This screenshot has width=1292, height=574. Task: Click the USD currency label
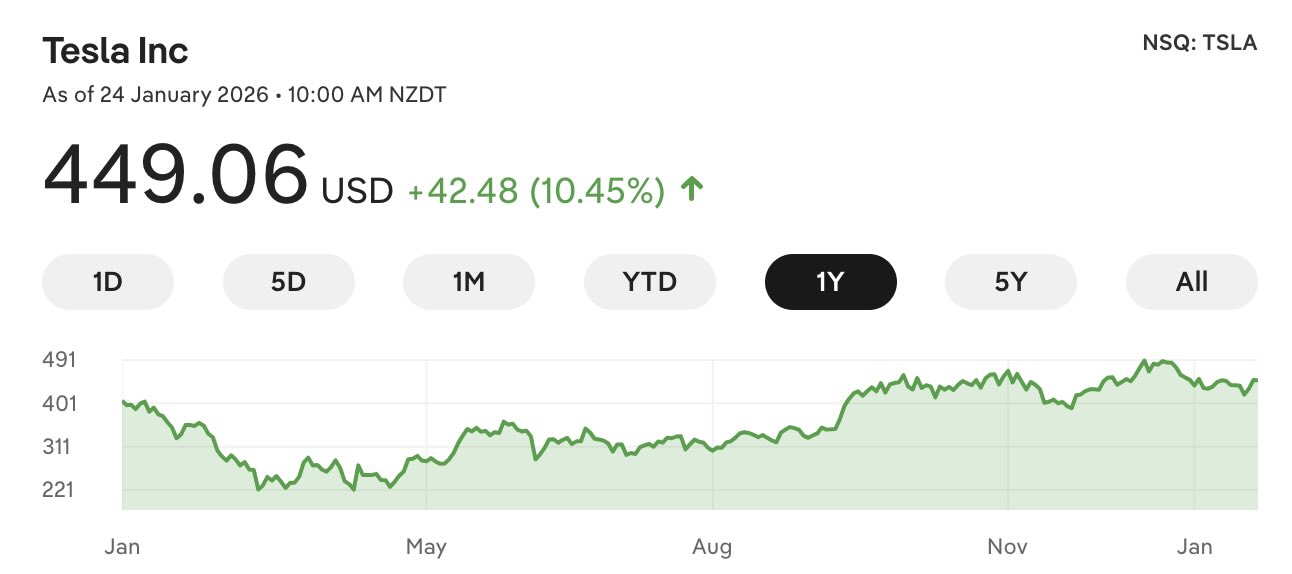[357, 190]
